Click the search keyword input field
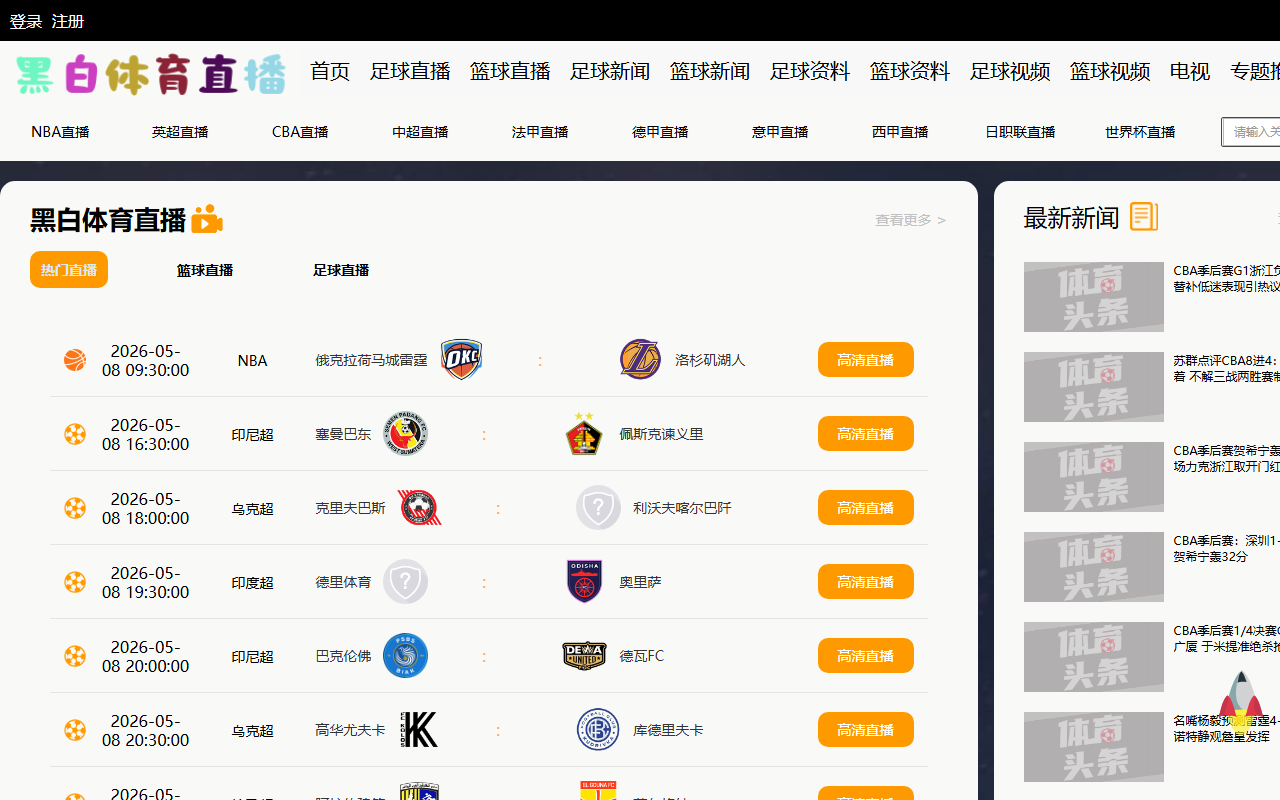1280x800 pixels. 1251,132
